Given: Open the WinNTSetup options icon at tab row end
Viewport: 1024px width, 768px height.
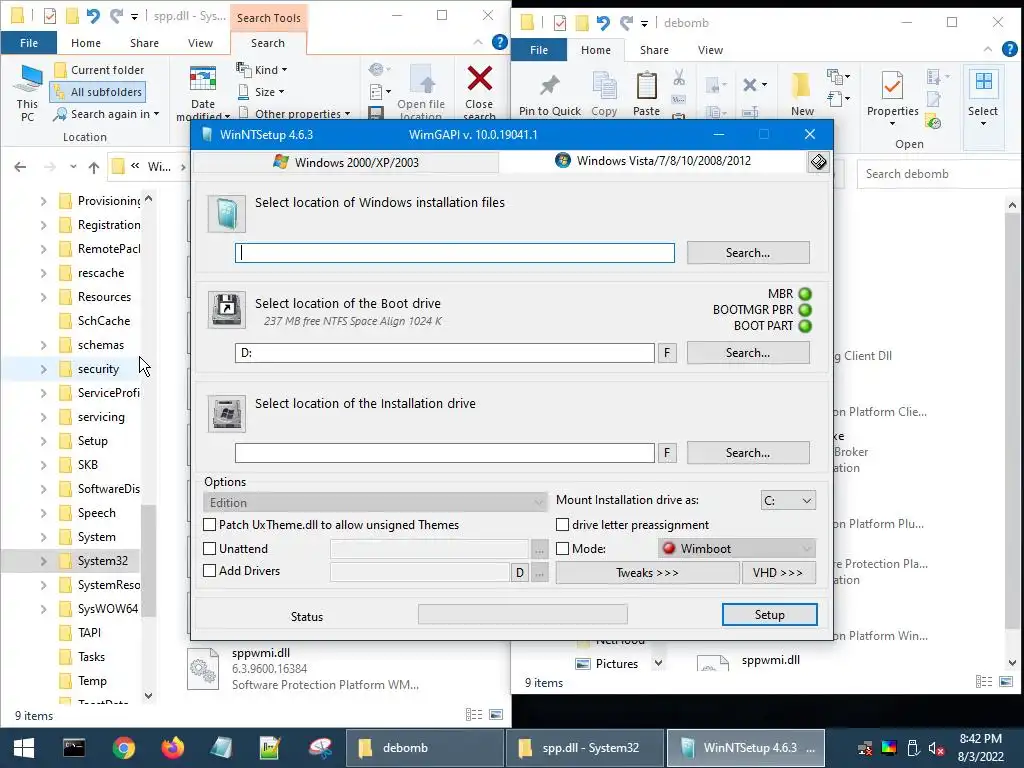Looking at the screenshot, I should [818, 162].
